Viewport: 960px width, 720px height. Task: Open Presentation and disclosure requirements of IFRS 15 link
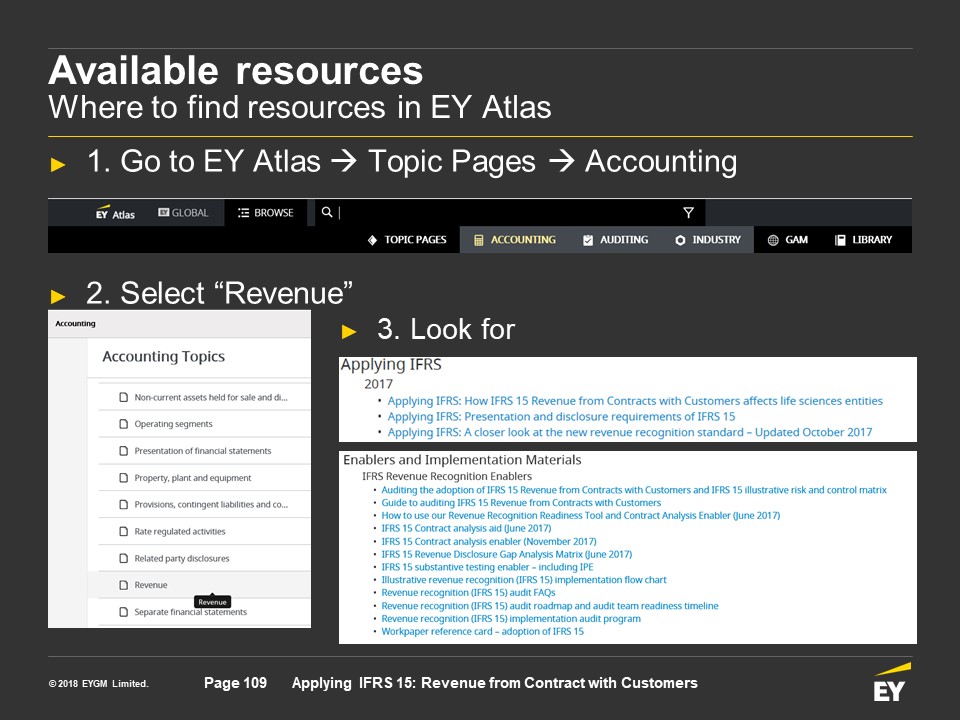561,417
